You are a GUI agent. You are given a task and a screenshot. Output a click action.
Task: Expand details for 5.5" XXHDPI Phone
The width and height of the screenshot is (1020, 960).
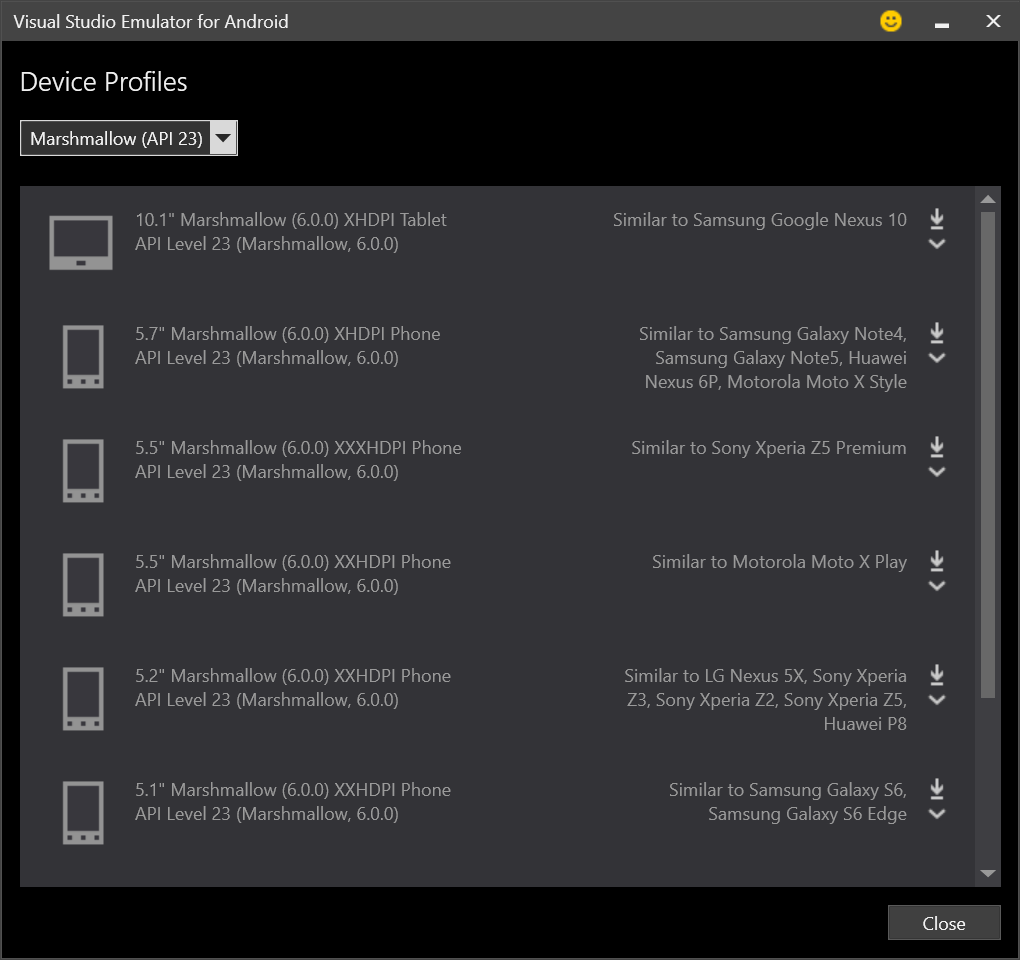click(937, 585)
